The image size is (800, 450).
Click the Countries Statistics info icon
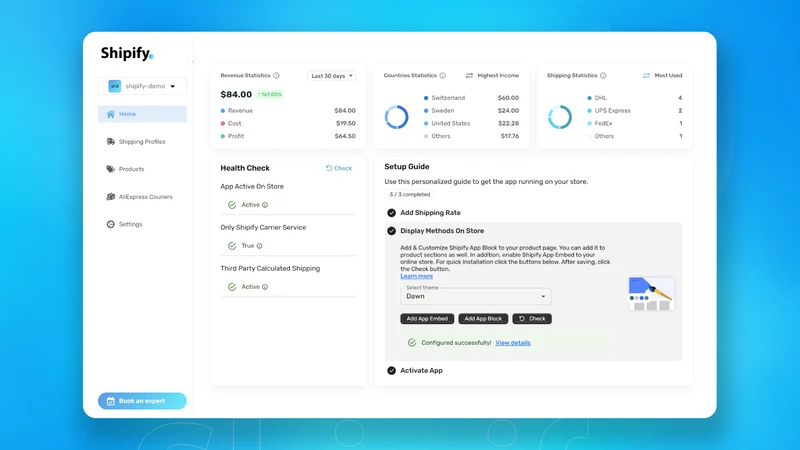pos(442,76)
